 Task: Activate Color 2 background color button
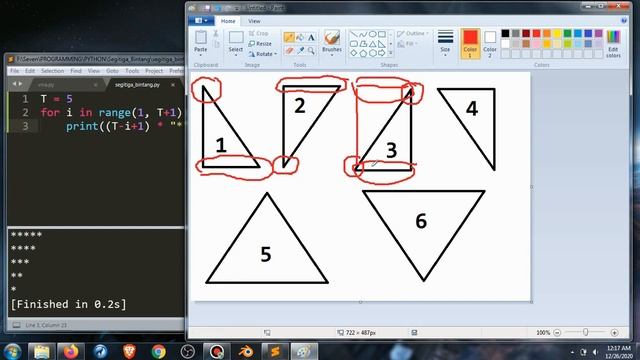pos(490,43)
